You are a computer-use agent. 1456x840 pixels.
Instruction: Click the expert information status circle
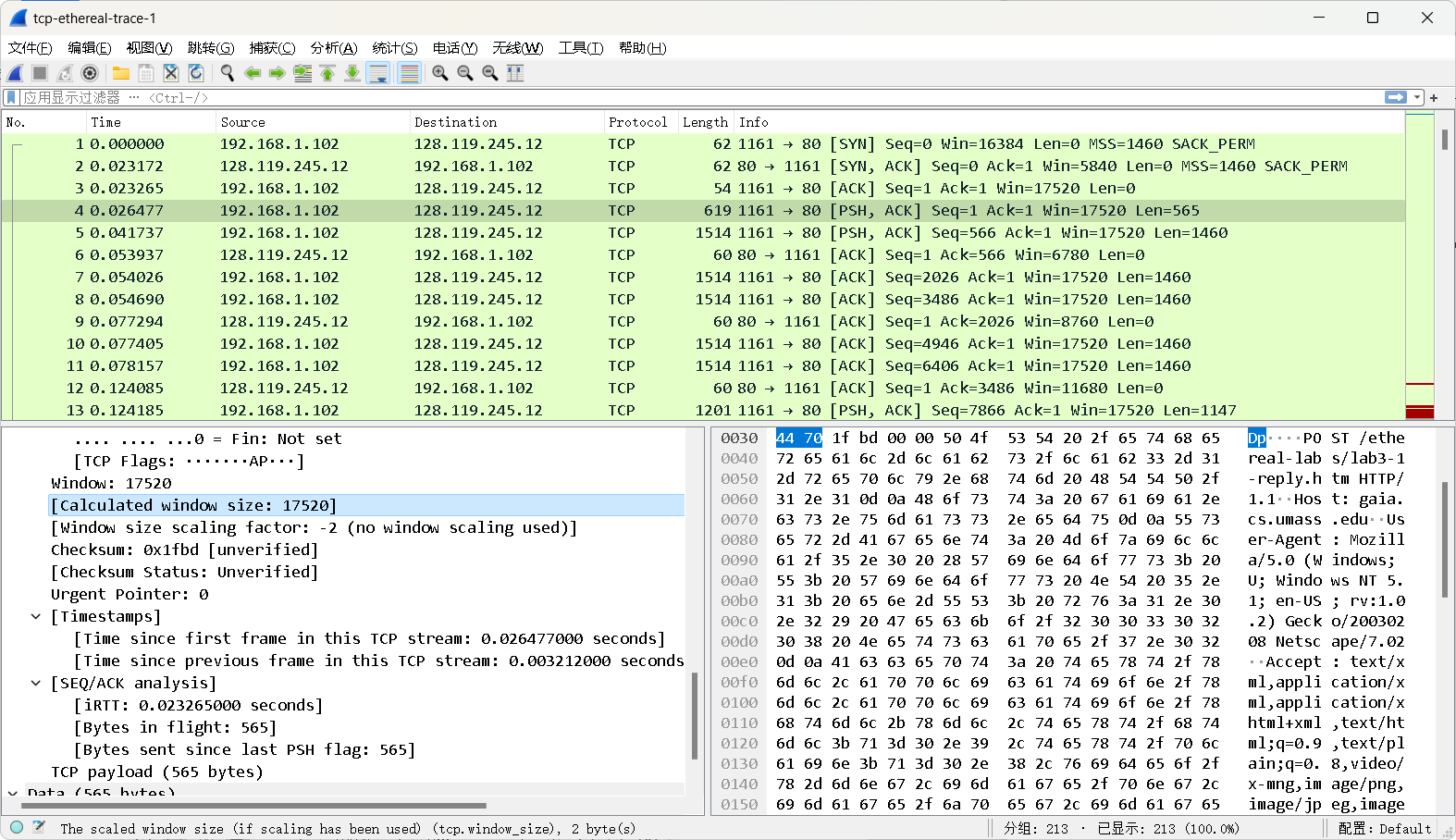pyautogui.click(x=16, y=828)
